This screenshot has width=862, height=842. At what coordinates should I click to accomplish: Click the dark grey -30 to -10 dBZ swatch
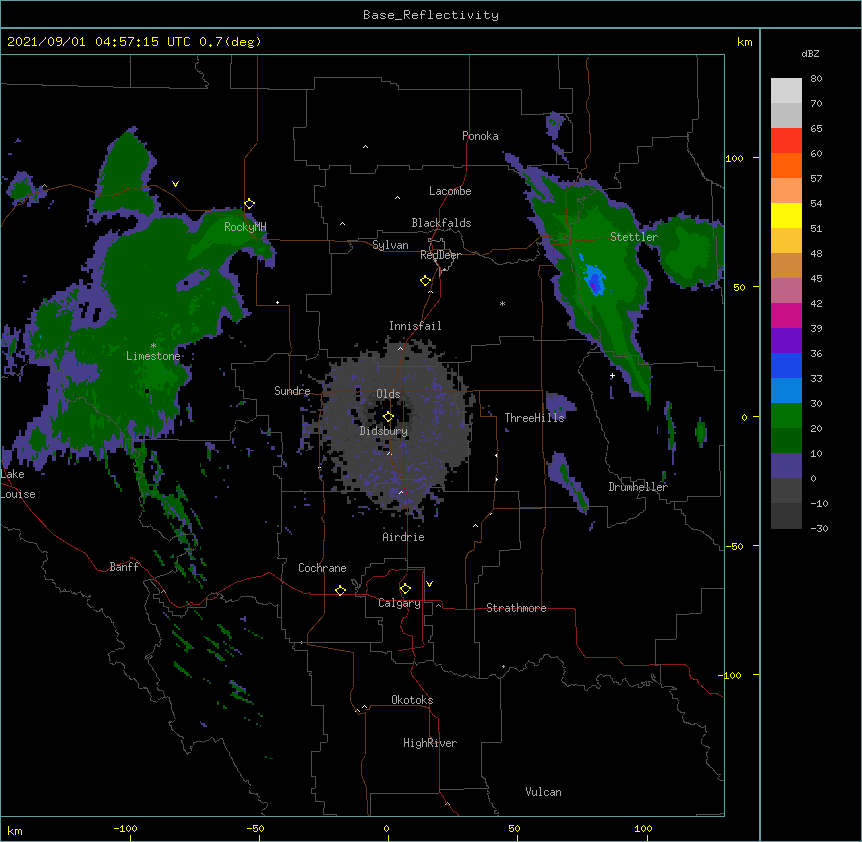pos(786,516)
